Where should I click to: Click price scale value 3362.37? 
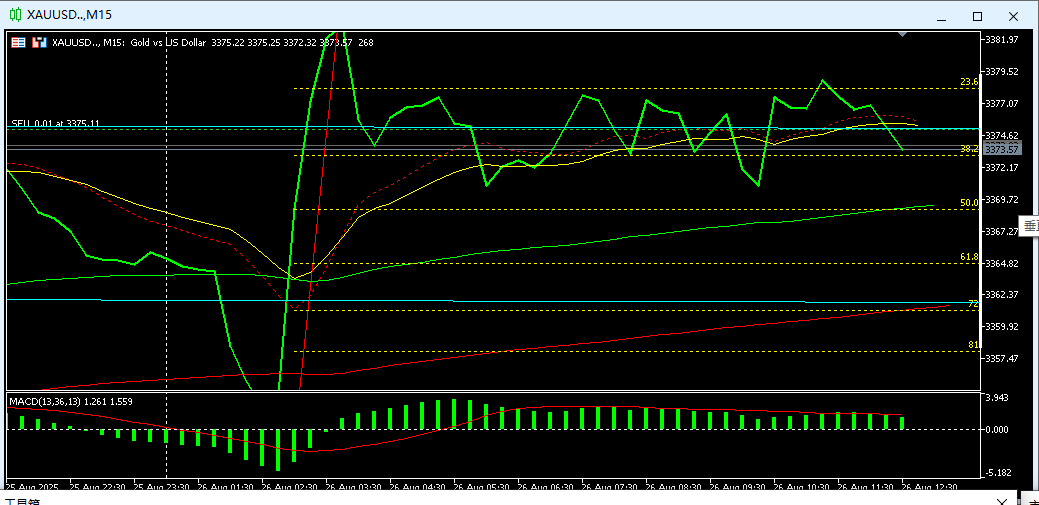click(1003, 294)
